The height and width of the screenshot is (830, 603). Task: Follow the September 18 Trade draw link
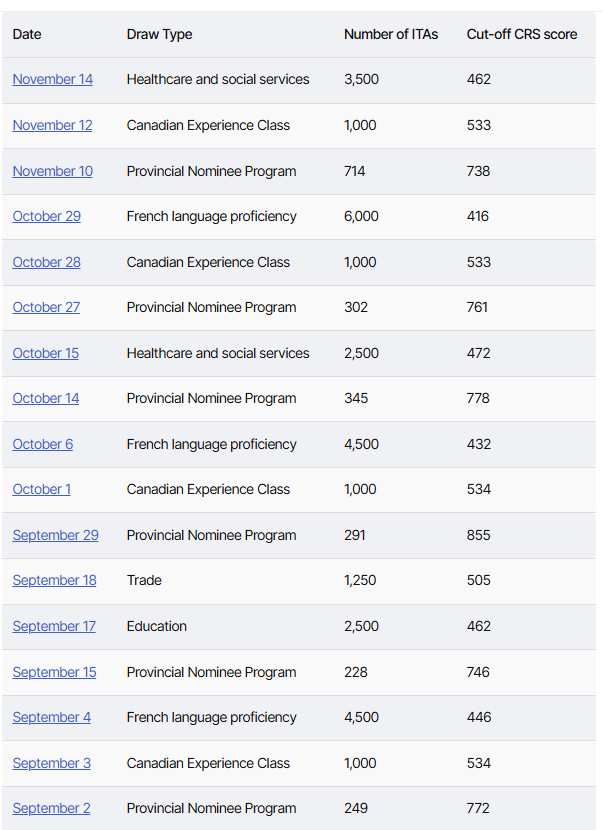coord(54,580)
